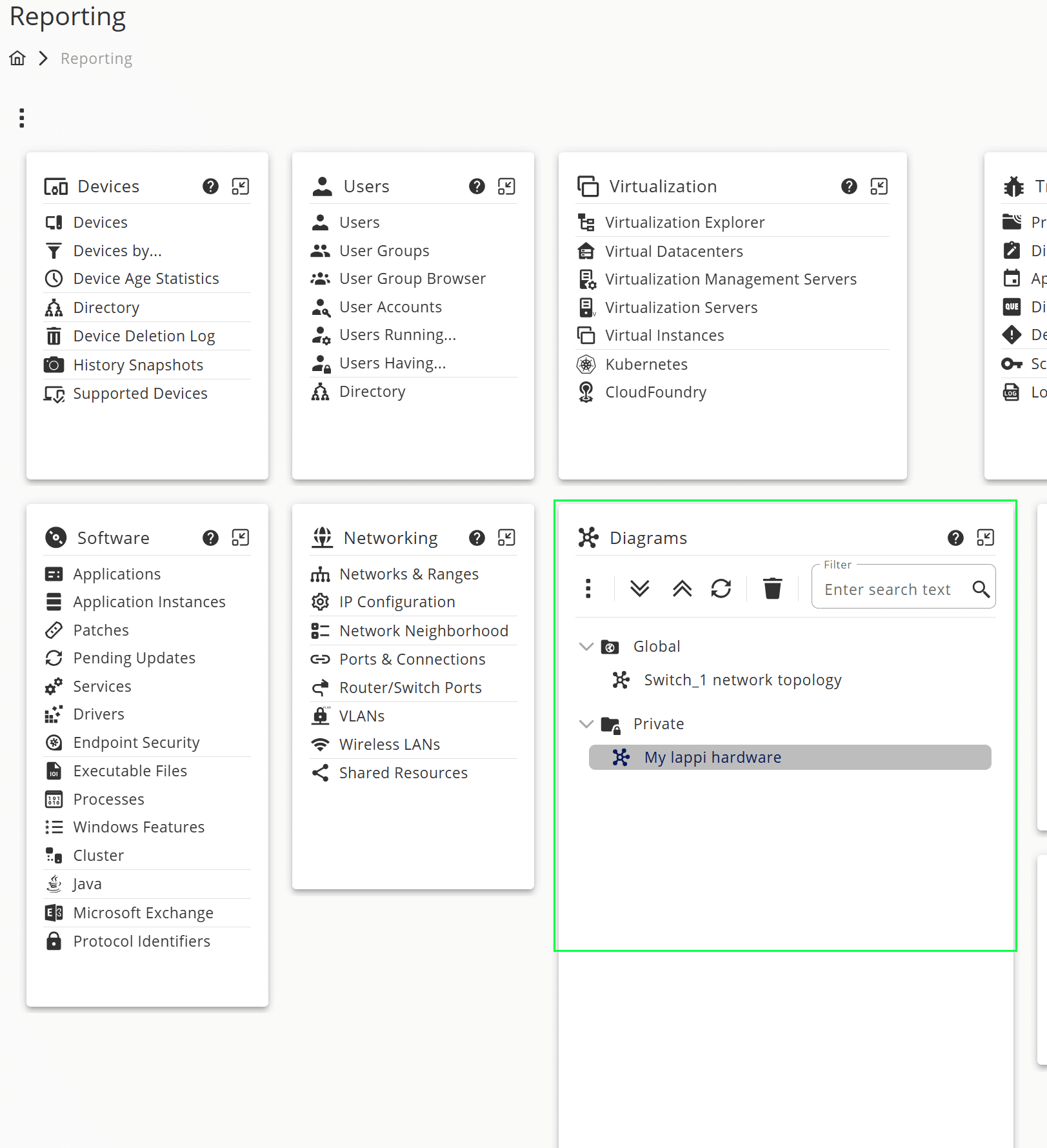The image size is (1047, 1148).
Task: Collapse all diagram folders with double-chevron icon
Action: tap(681, 588)
